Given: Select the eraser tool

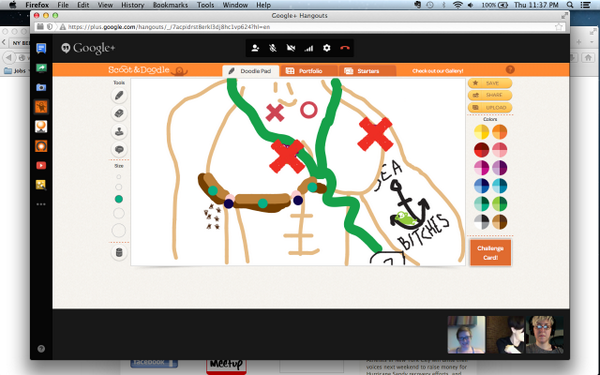Looking at the screenshot, I should pyautogui.click(x=119, y=113).
